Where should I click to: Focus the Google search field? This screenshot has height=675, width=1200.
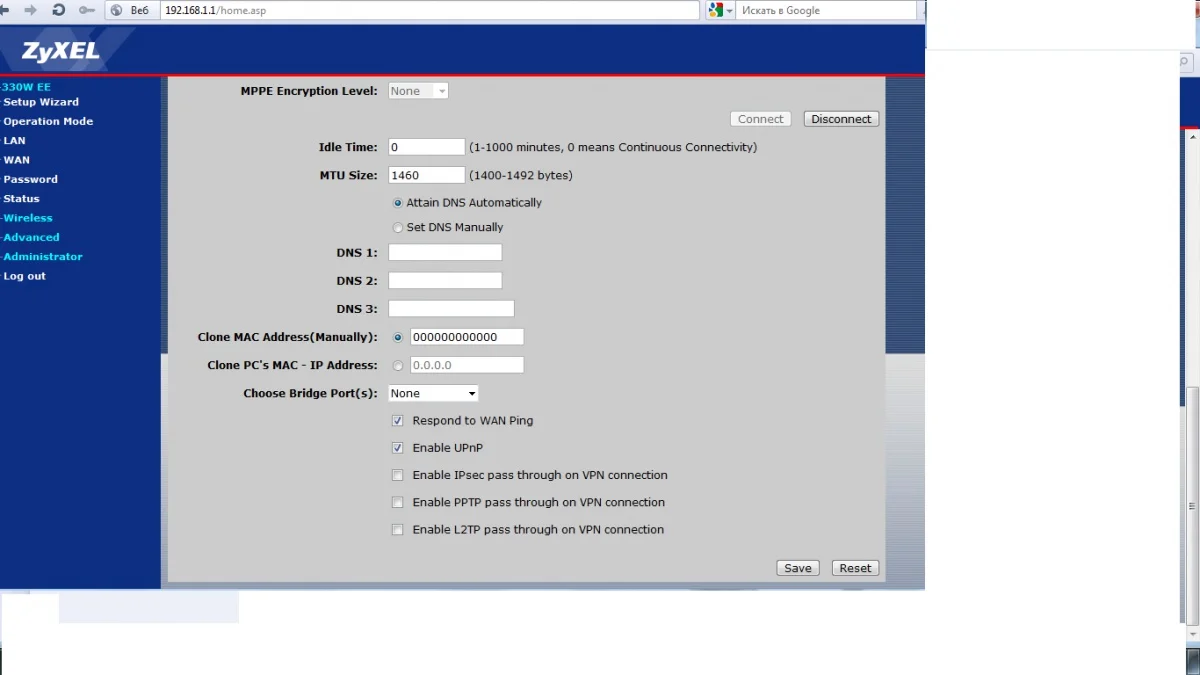827,10
